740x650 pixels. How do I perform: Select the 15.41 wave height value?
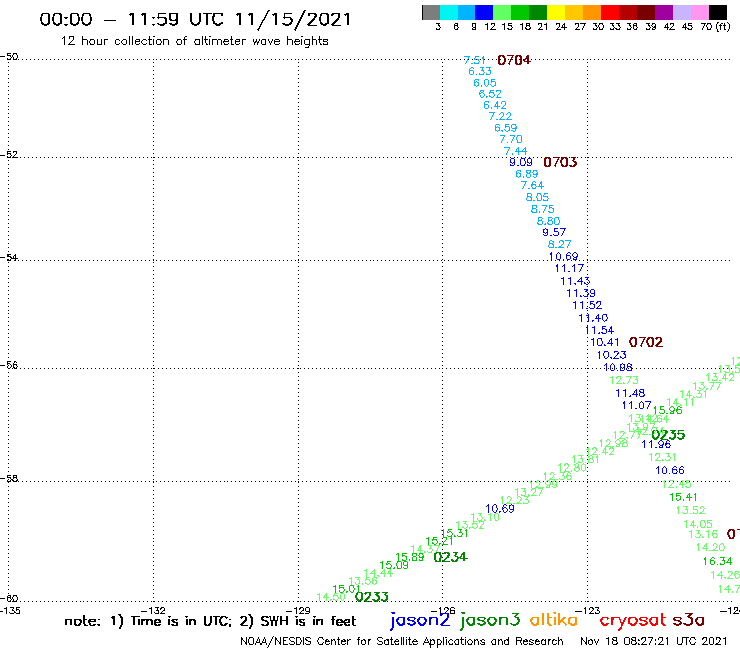click(683, 497)
